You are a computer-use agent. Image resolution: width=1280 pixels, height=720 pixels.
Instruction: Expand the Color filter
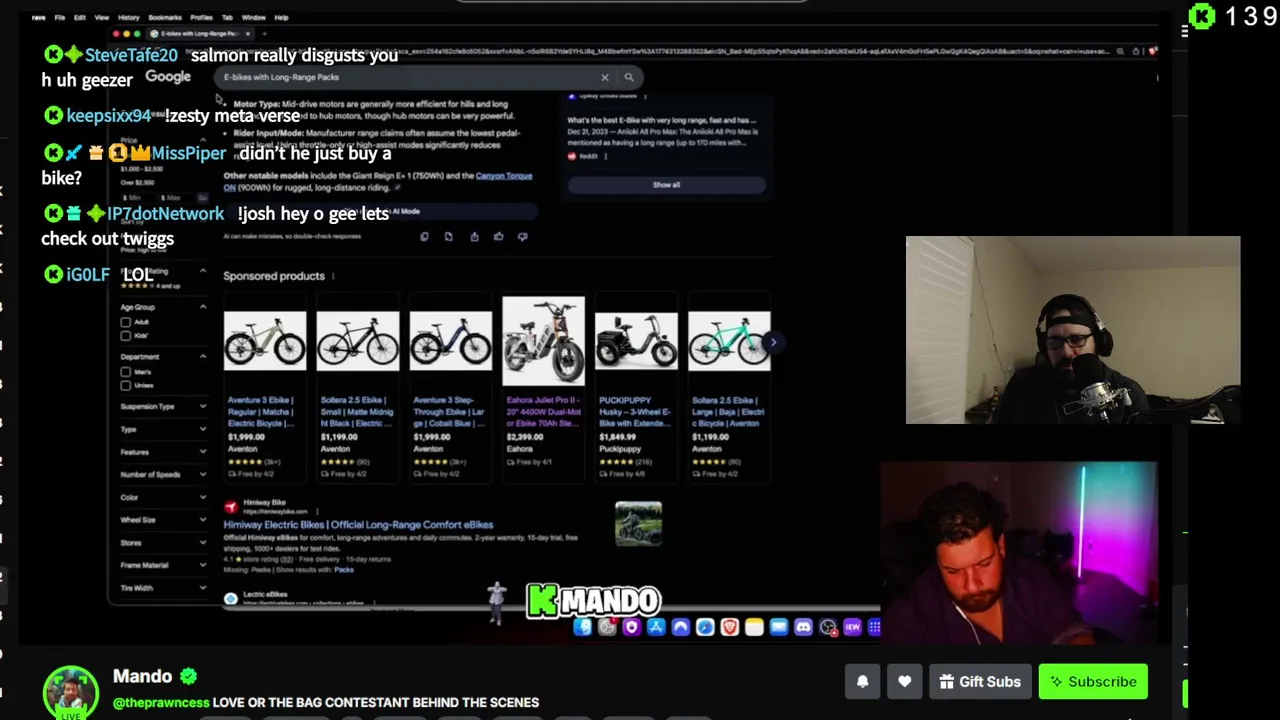click(203, 497)
